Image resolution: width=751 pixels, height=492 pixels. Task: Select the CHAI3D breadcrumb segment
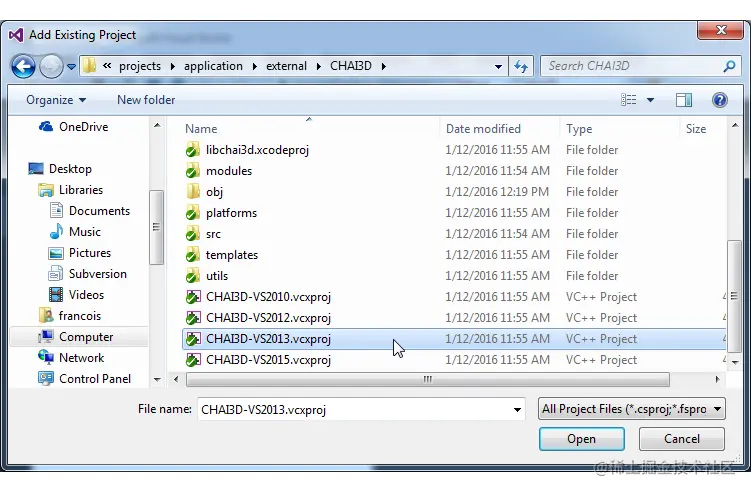351,66
